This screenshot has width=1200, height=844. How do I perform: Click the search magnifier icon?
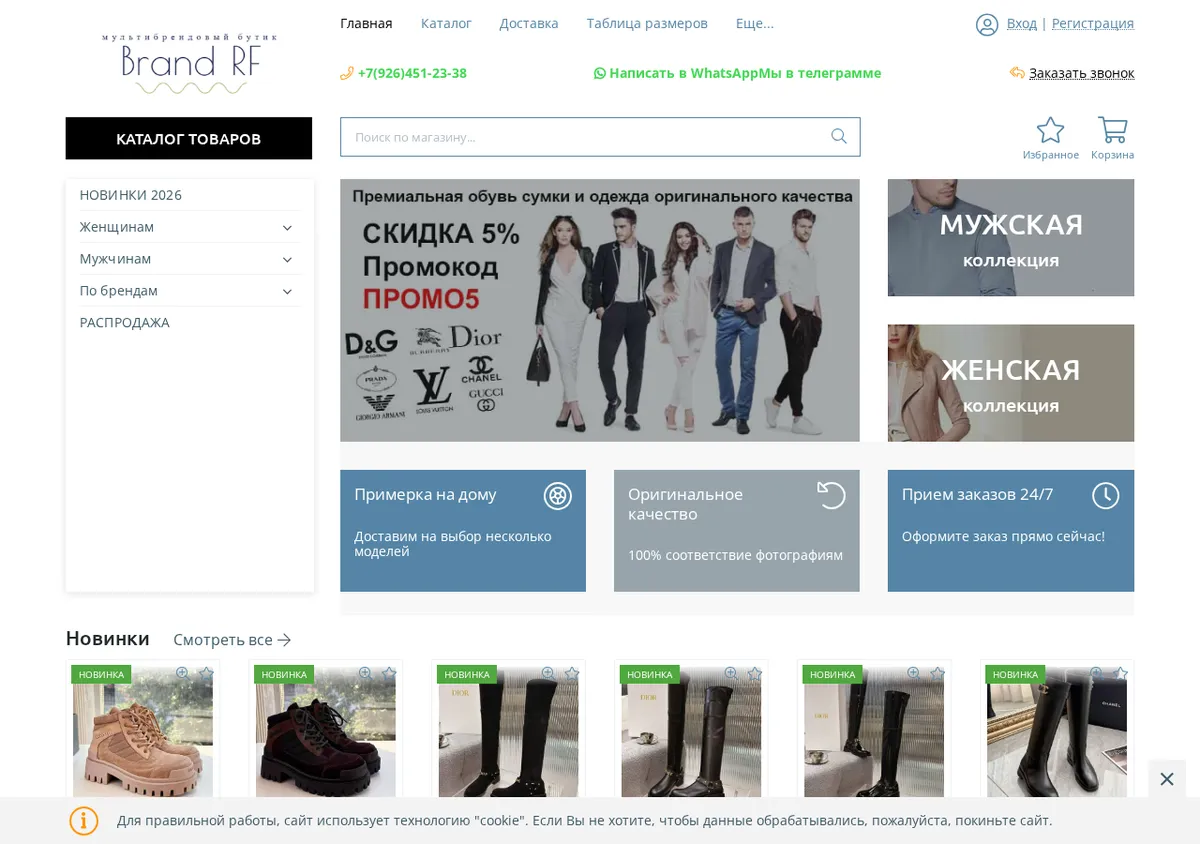click(838, 136)
